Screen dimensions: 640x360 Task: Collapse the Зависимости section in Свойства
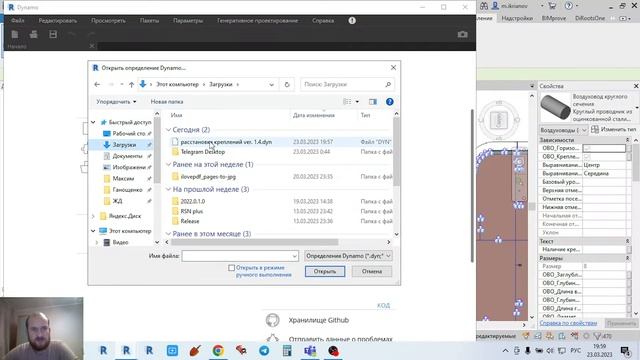tap(627, 140)
